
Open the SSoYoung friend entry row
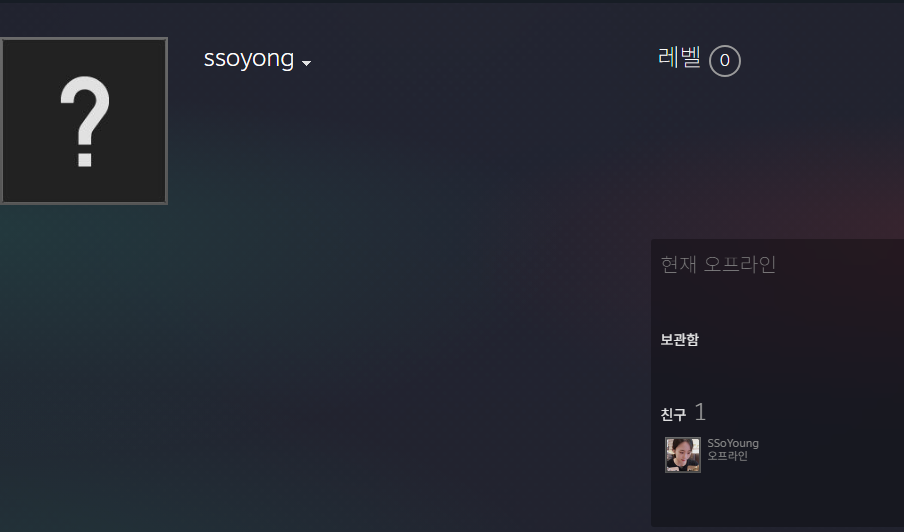pyautogui.click(x=713, y=455)
